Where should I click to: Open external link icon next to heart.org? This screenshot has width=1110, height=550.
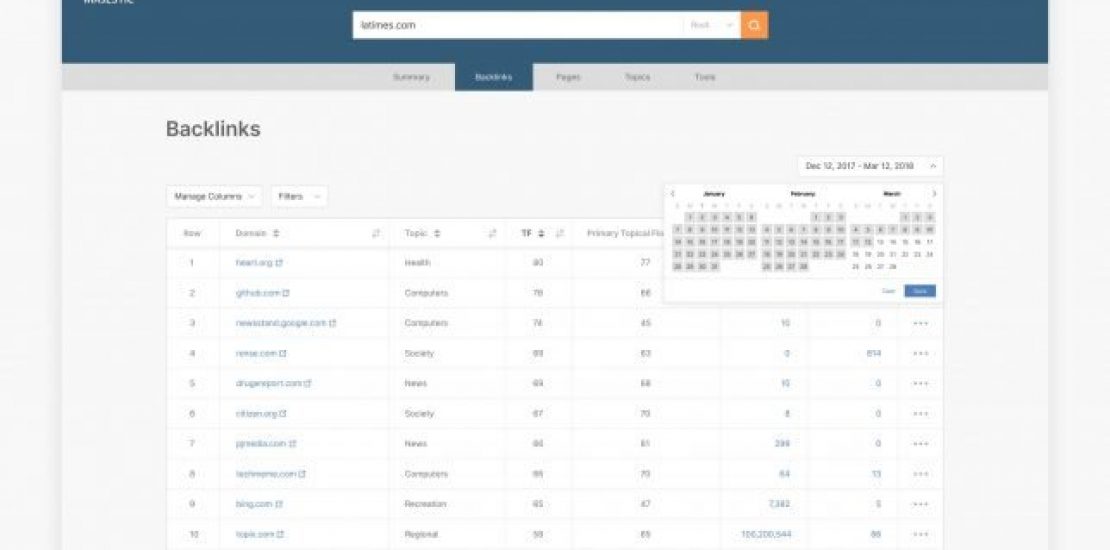(x=279, y=263)
